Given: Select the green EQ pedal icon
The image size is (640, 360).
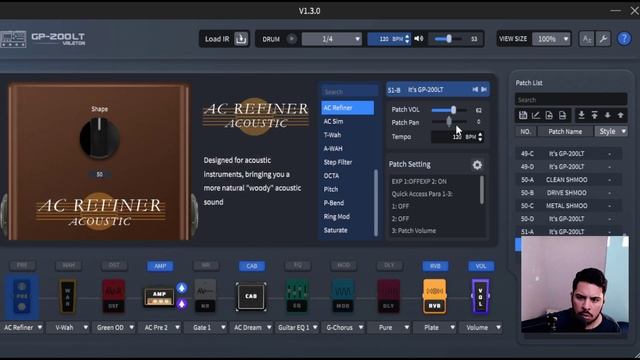Looking at the screenshot, I should [297, 297].
